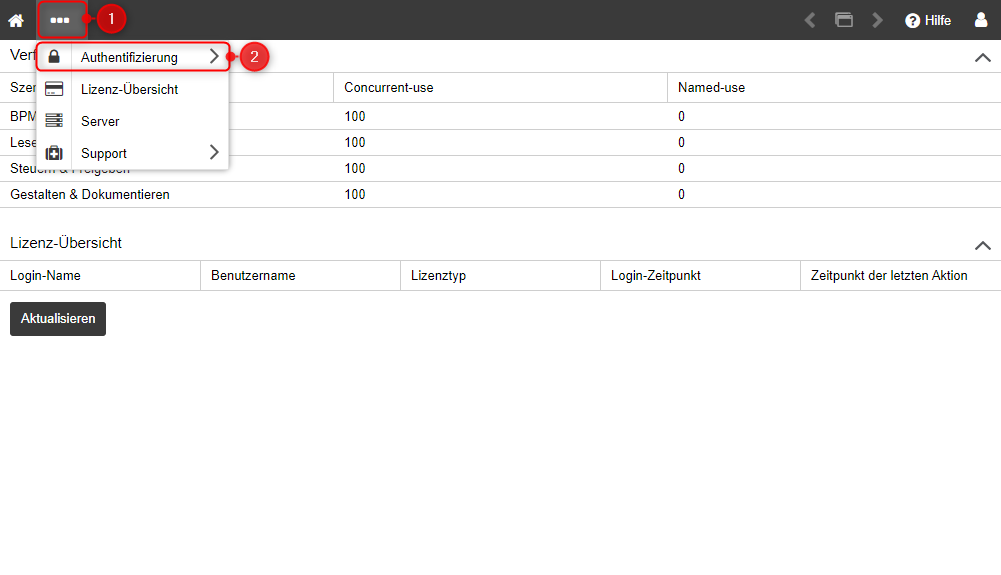Expand the Authentifizierung submenu arrow
The image size is (1001, 575).
point(214,57)
